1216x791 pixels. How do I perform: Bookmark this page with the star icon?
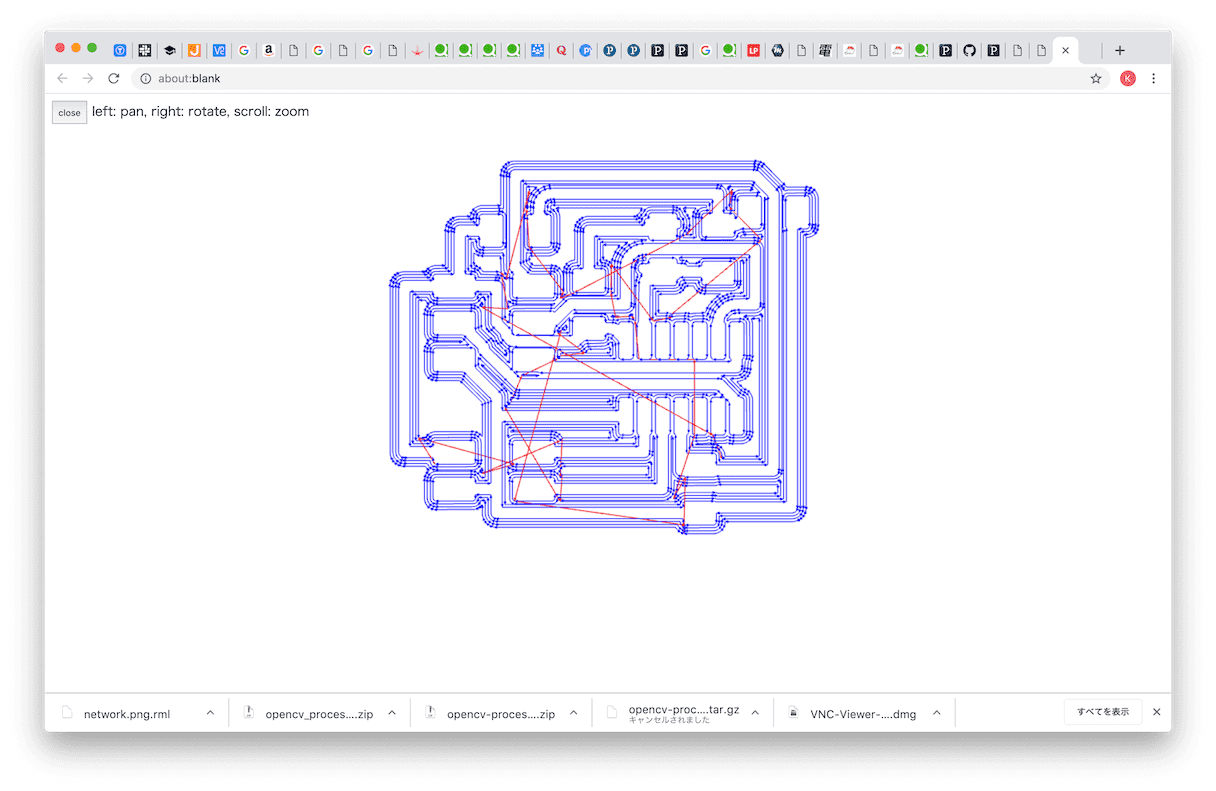tap(1096, 78)
